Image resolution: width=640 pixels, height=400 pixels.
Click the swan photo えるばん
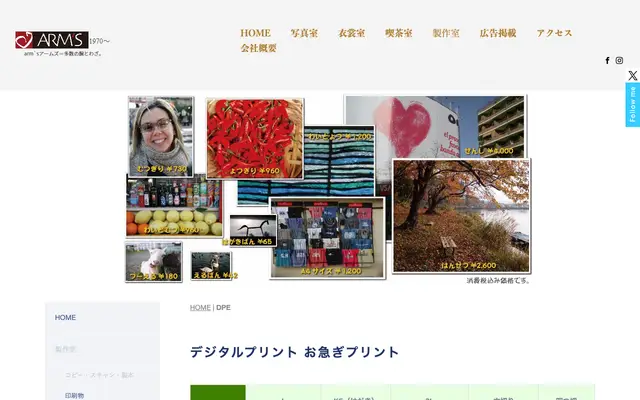[211, 266]
